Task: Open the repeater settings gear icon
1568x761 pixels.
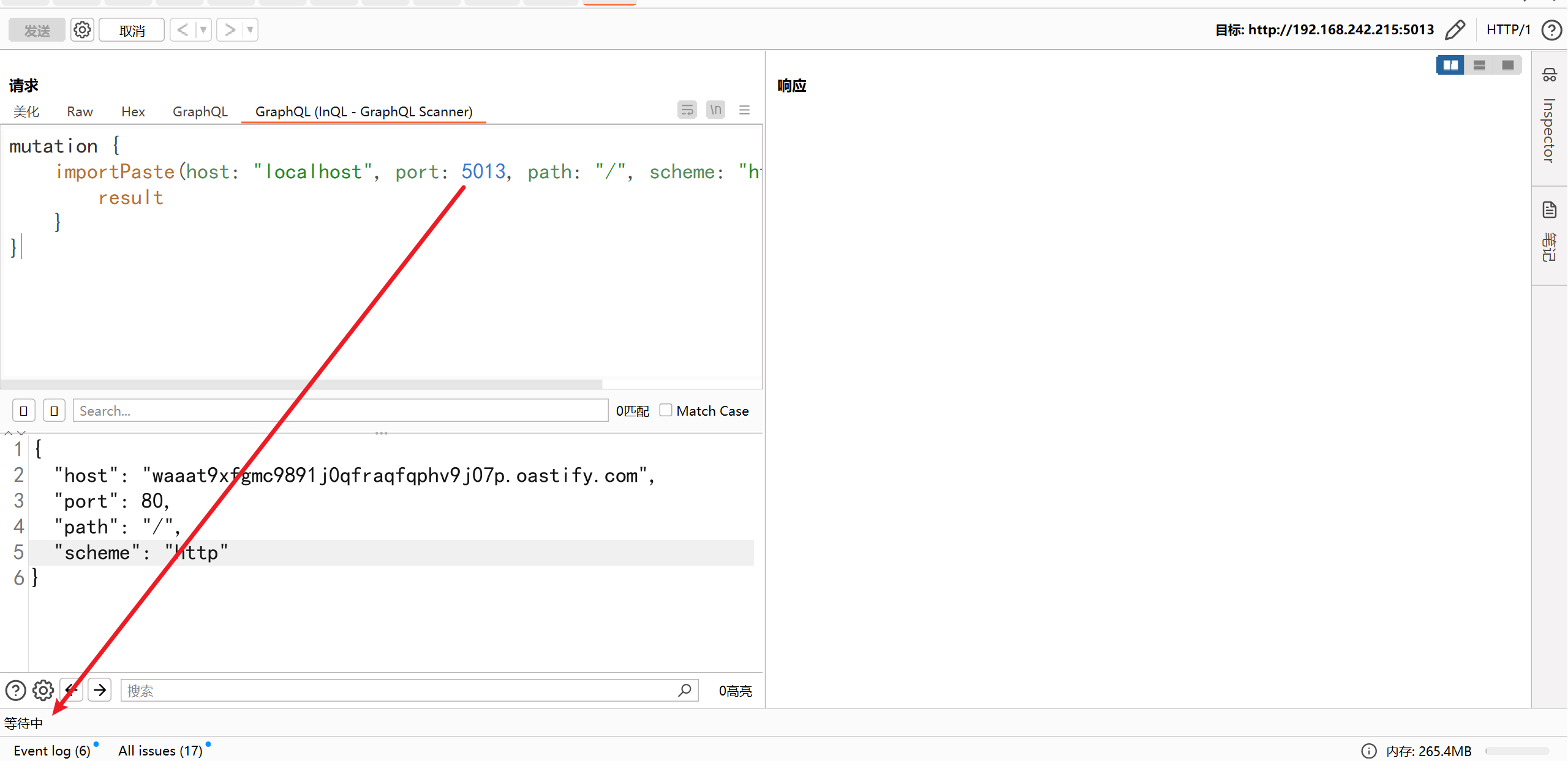Action: pos(82,30)
